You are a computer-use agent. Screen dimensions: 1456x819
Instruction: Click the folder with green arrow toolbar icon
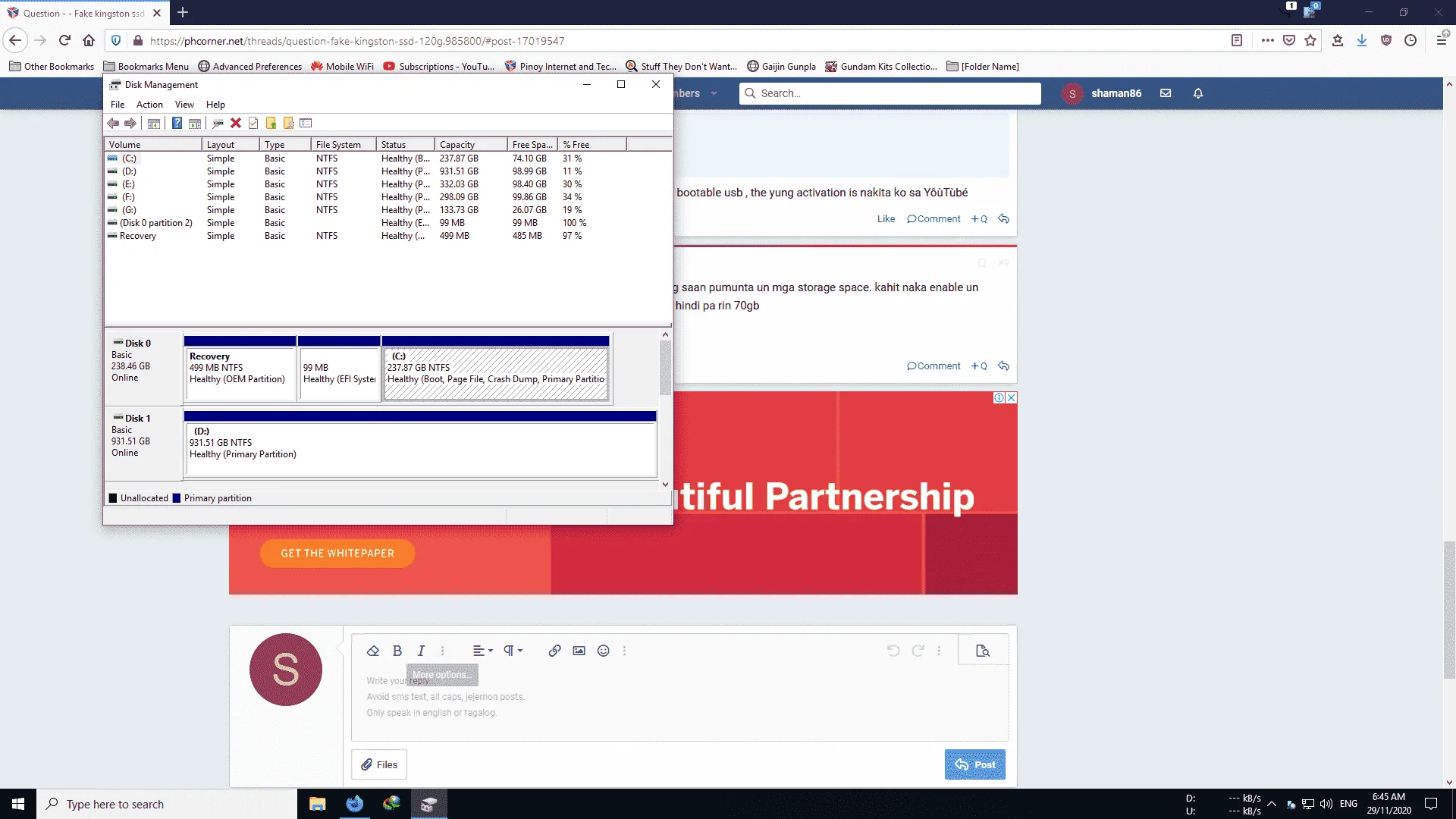point(271,124)
